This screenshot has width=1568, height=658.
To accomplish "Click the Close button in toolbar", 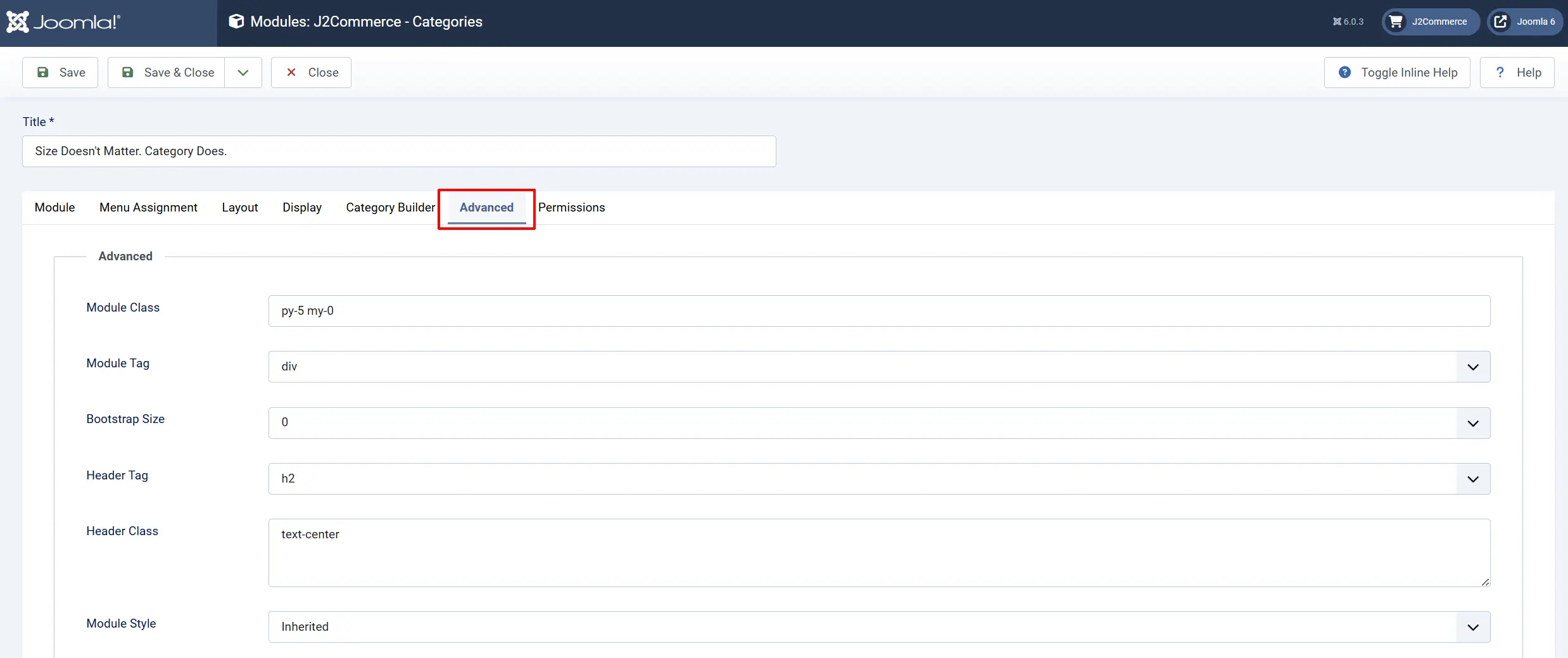I will 311,72.
